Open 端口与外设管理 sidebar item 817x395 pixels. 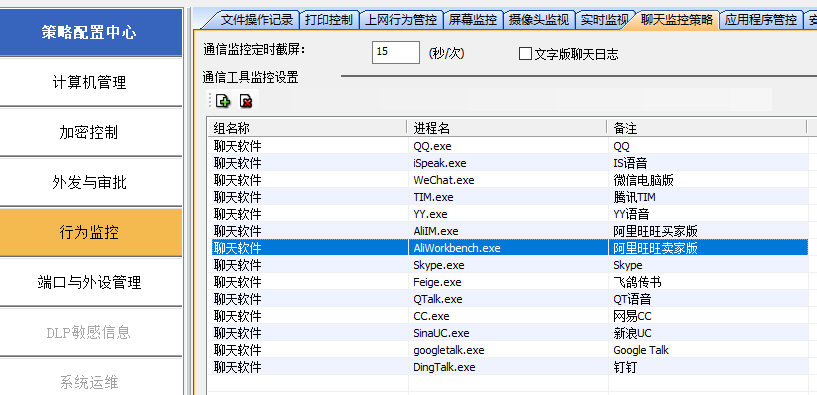pos(90,282)
